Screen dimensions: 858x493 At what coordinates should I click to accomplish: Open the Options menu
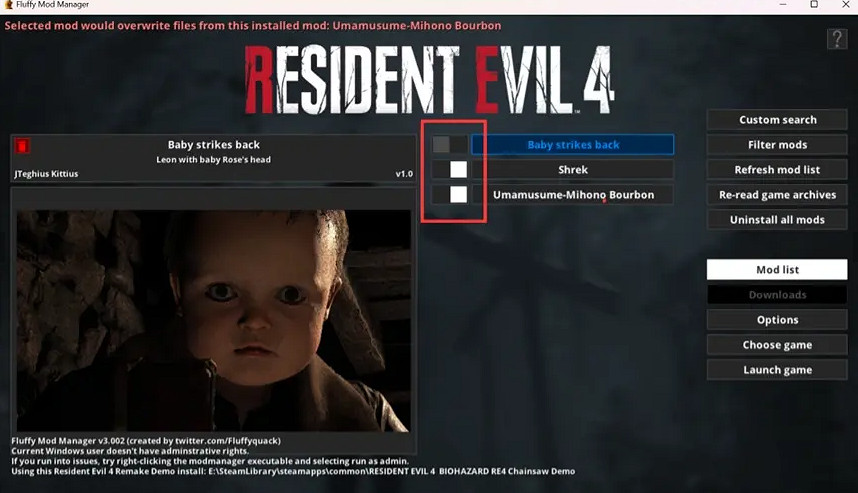777,320
